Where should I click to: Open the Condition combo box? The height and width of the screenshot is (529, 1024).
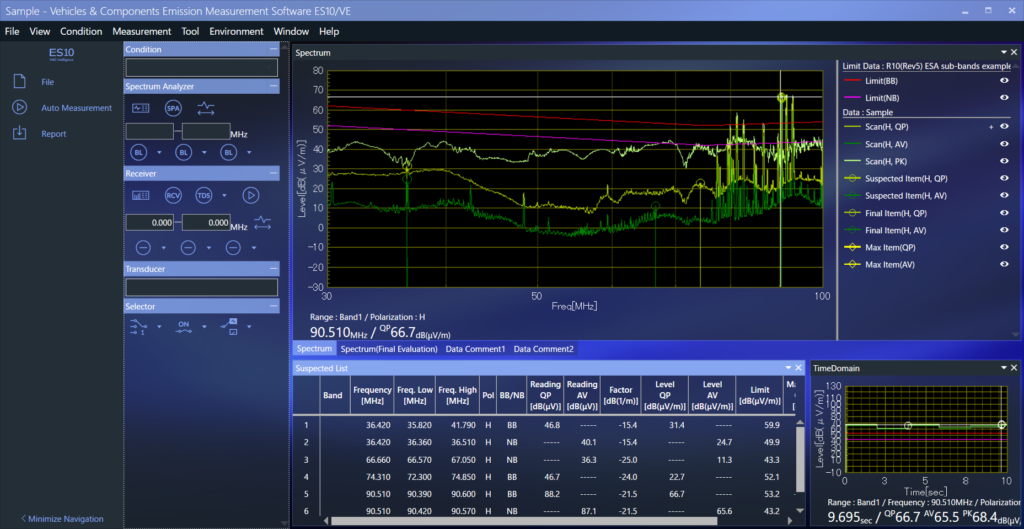202,67
